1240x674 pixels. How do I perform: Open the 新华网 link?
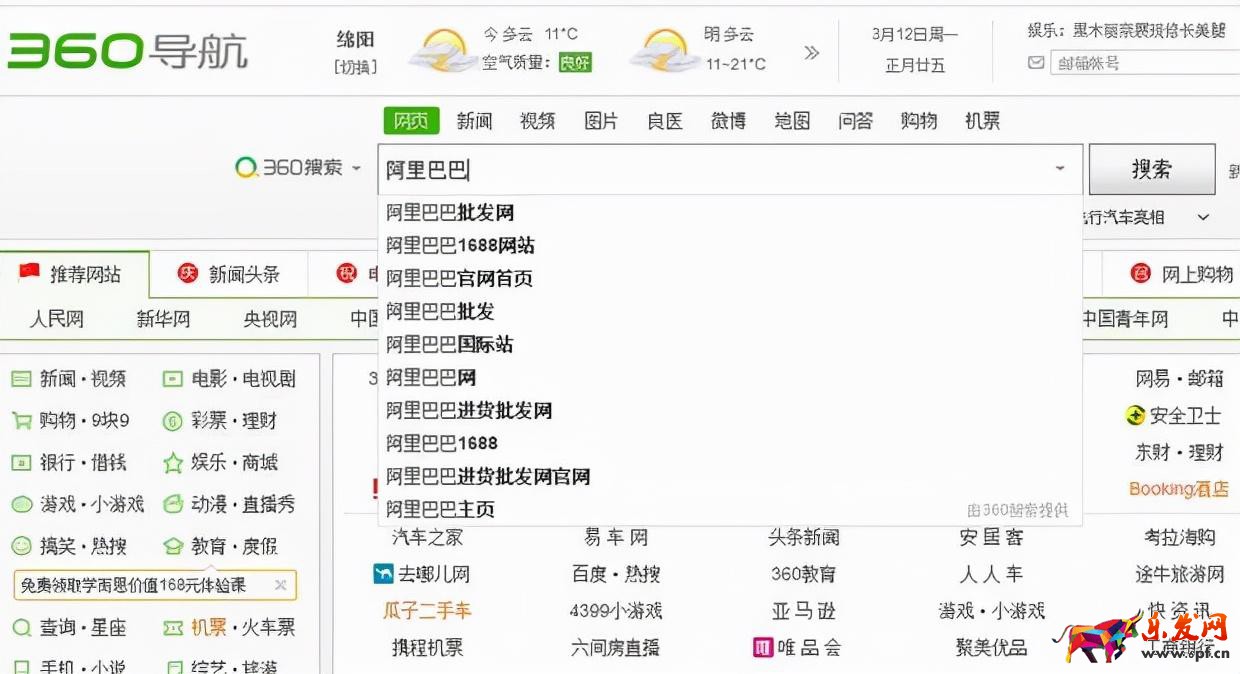tap(163, 319)
